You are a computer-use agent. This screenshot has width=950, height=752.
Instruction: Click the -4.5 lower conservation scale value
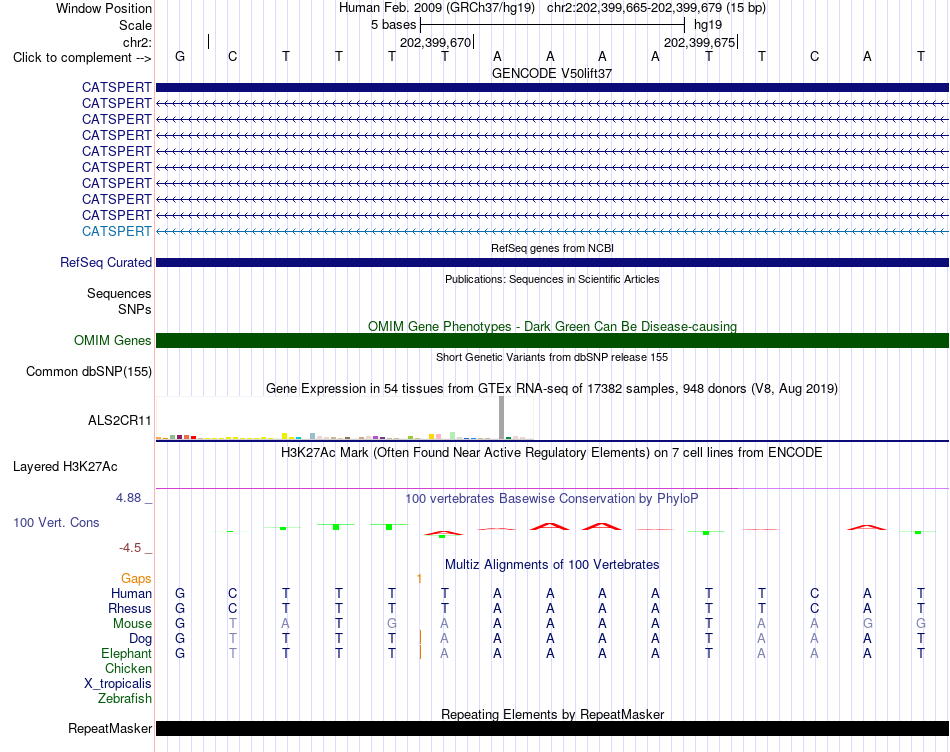click(130, 548)
